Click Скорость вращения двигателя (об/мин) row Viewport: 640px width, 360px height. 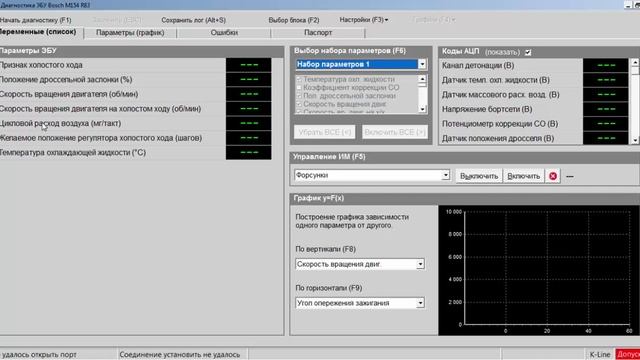coord(136,94)
